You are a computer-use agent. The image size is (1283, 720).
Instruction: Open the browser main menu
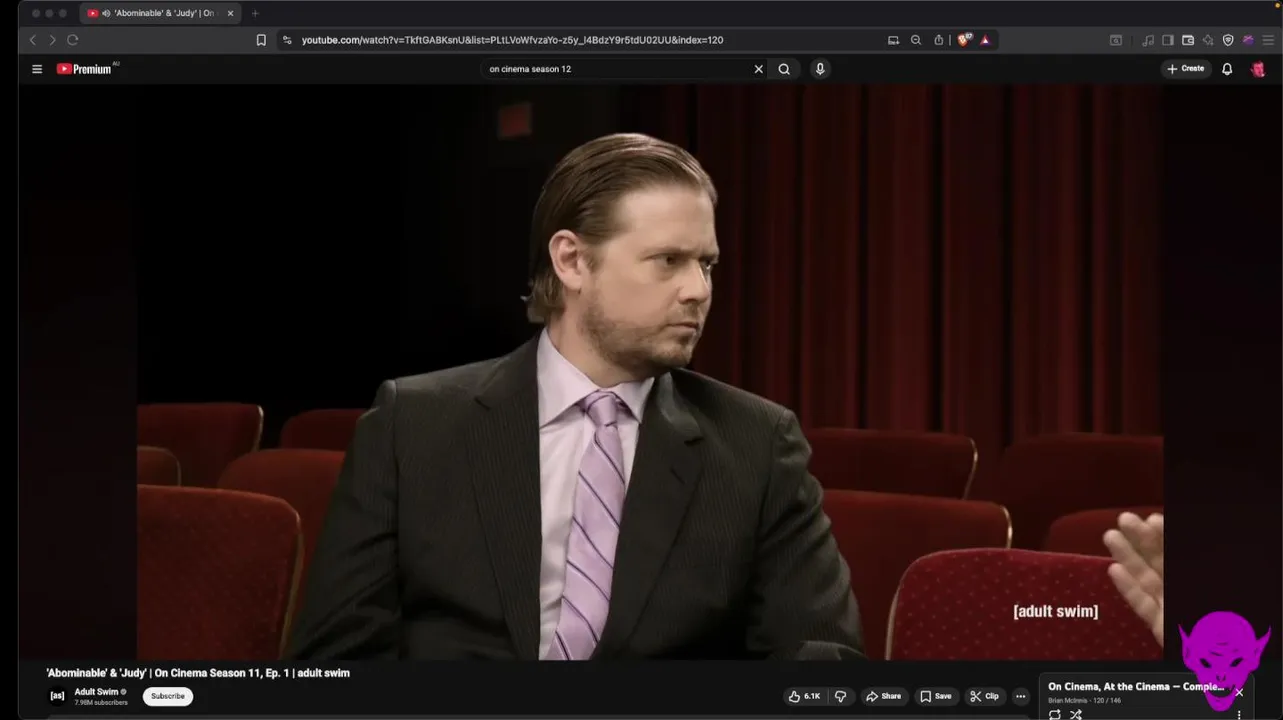coord(1268,40)
